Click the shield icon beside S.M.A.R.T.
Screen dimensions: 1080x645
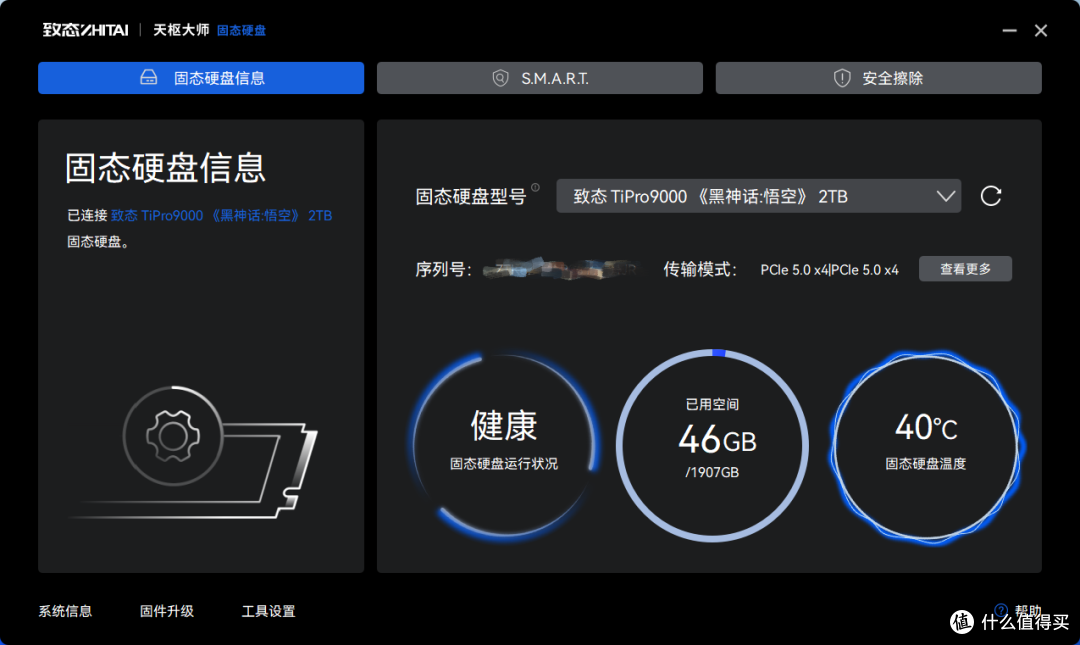click(501, 78)
